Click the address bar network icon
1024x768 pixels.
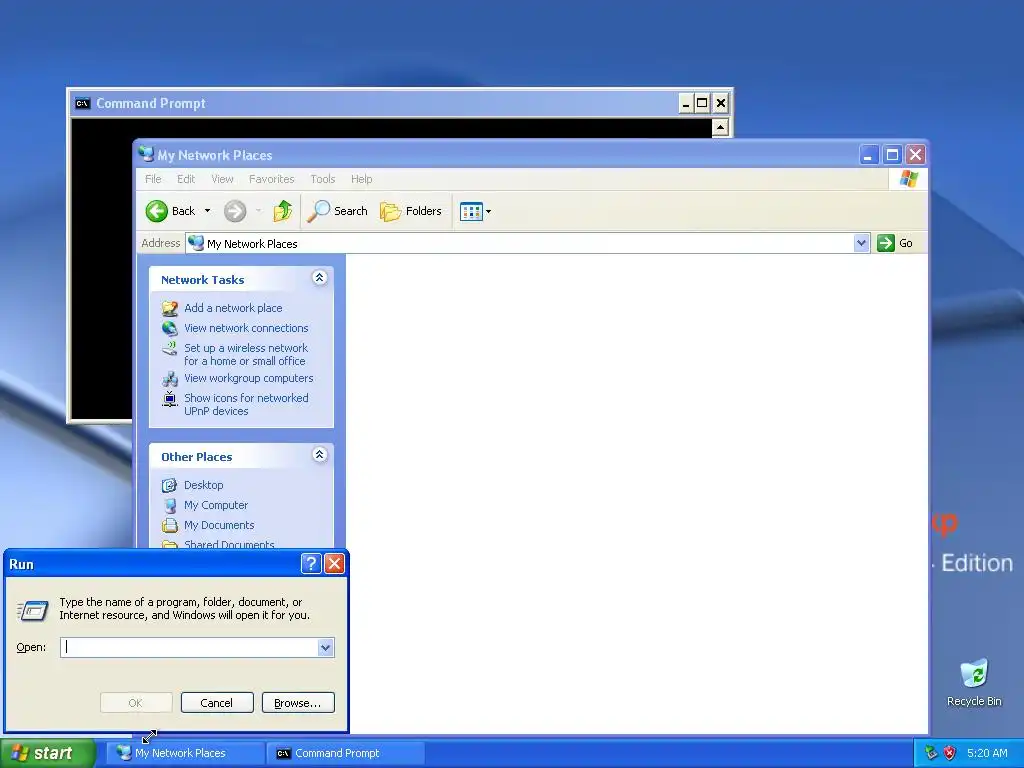click(x=196, y=243)
